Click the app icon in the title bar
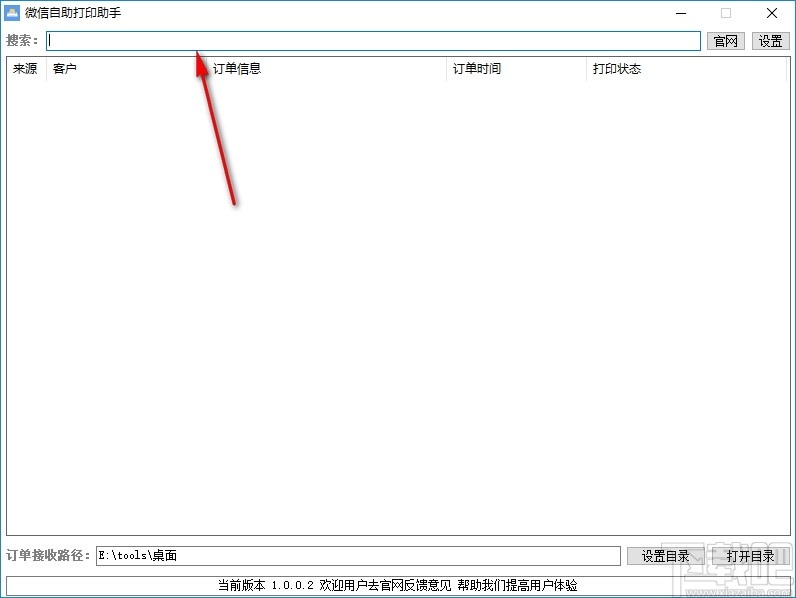This screenshot has height=598, width=796. click(12, 13)
